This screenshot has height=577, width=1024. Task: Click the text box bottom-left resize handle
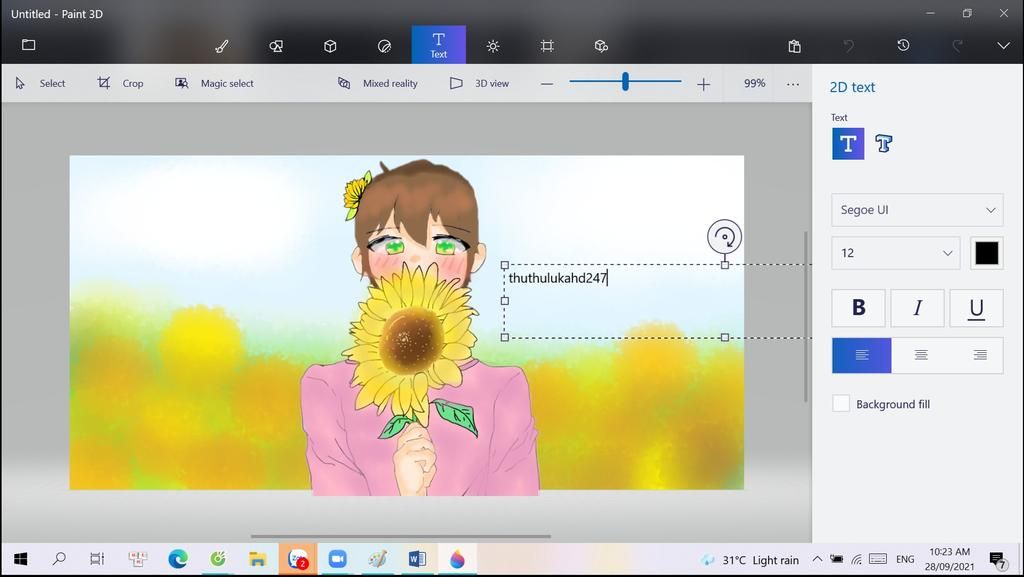click(x=504, y=337)
